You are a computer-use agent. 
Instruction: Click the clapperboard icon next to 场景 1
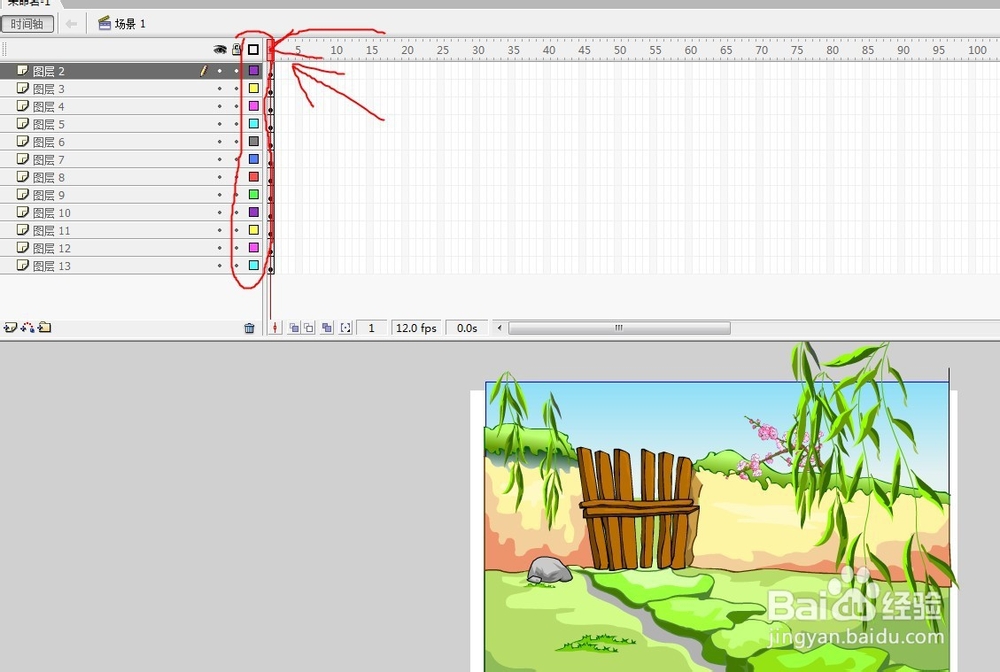point(105,24)
